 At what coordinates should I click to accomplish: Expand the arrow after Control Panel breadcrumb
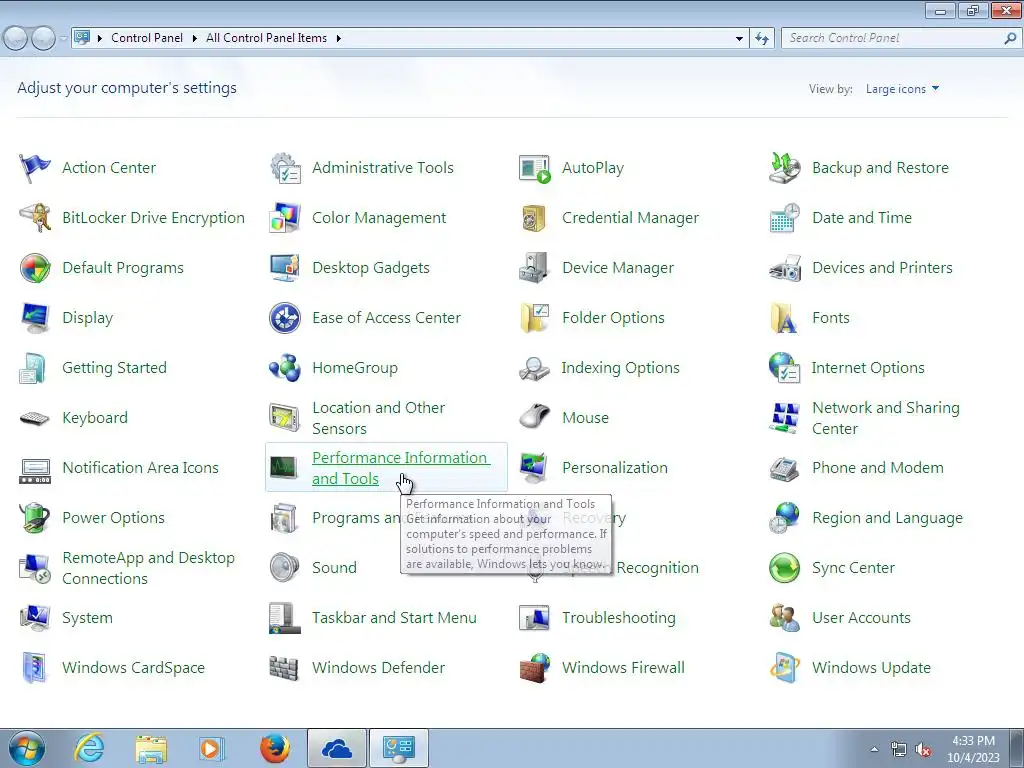pos(195,39)
